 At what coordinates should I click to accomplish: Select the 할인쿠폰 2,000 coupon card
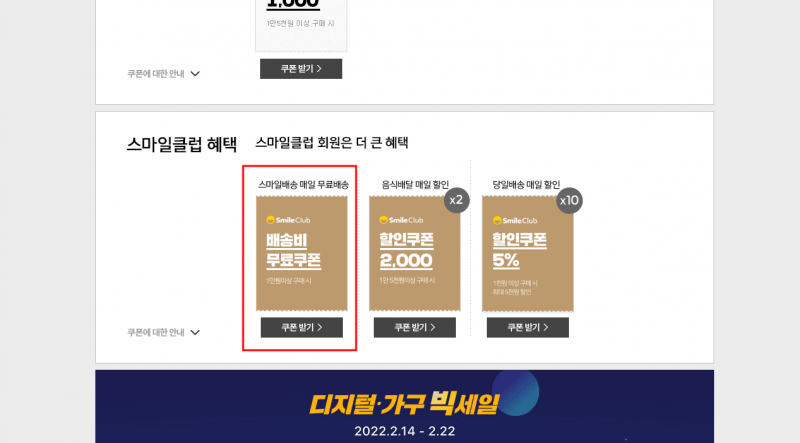(x=415, y=254)
